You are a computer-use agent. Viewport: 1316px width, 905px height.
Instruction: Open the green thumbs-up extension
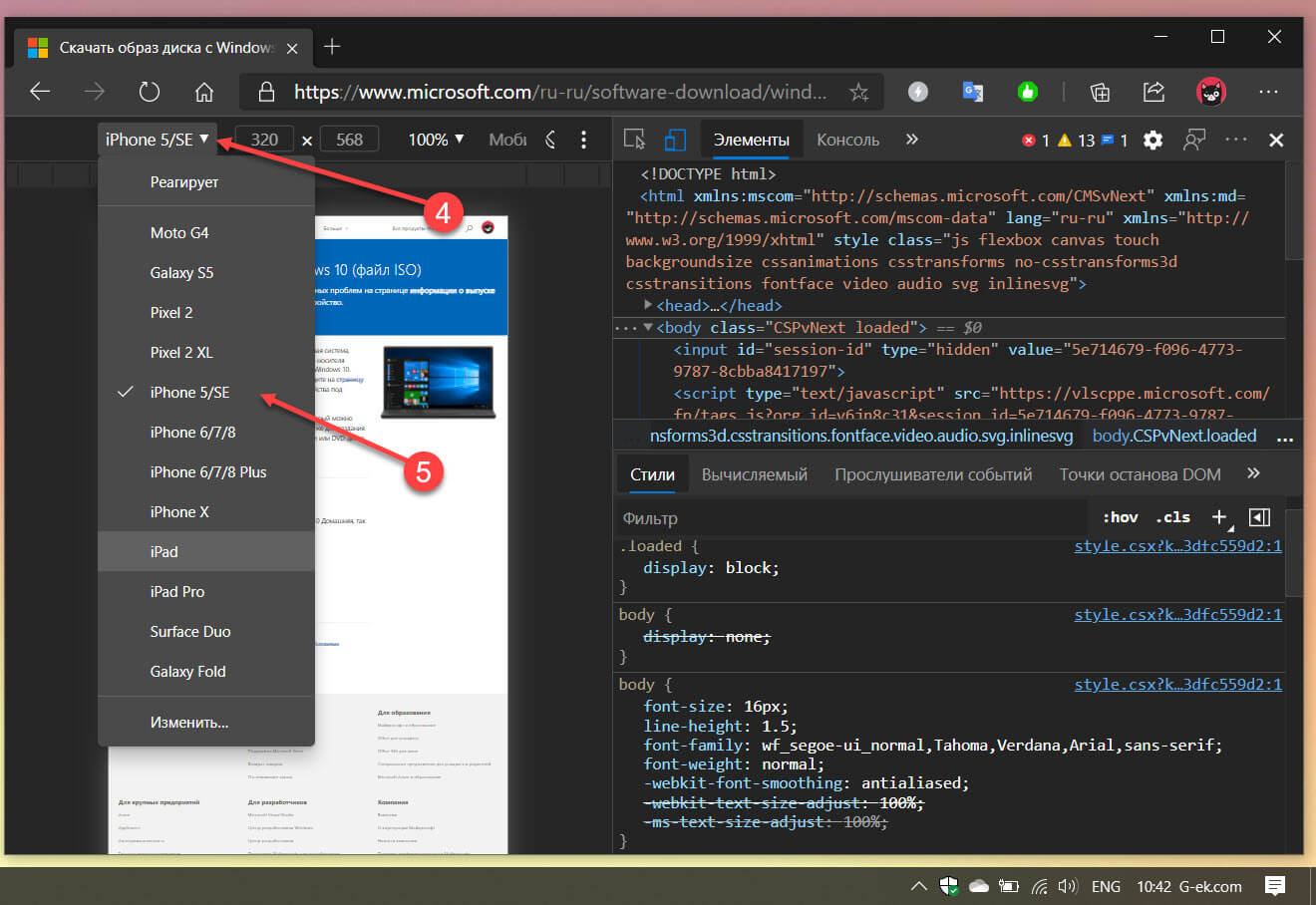tap(1028, 92)
